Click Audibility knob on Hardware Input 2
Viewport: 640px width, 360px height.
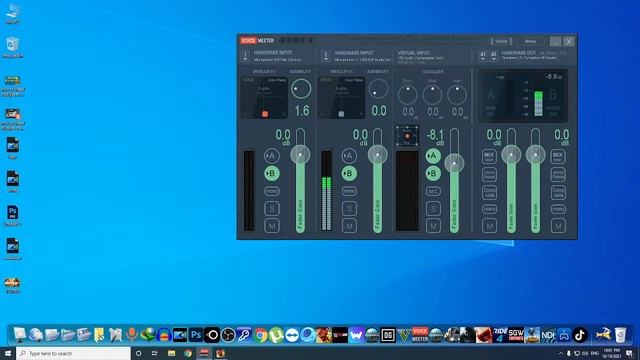(378, 89)
